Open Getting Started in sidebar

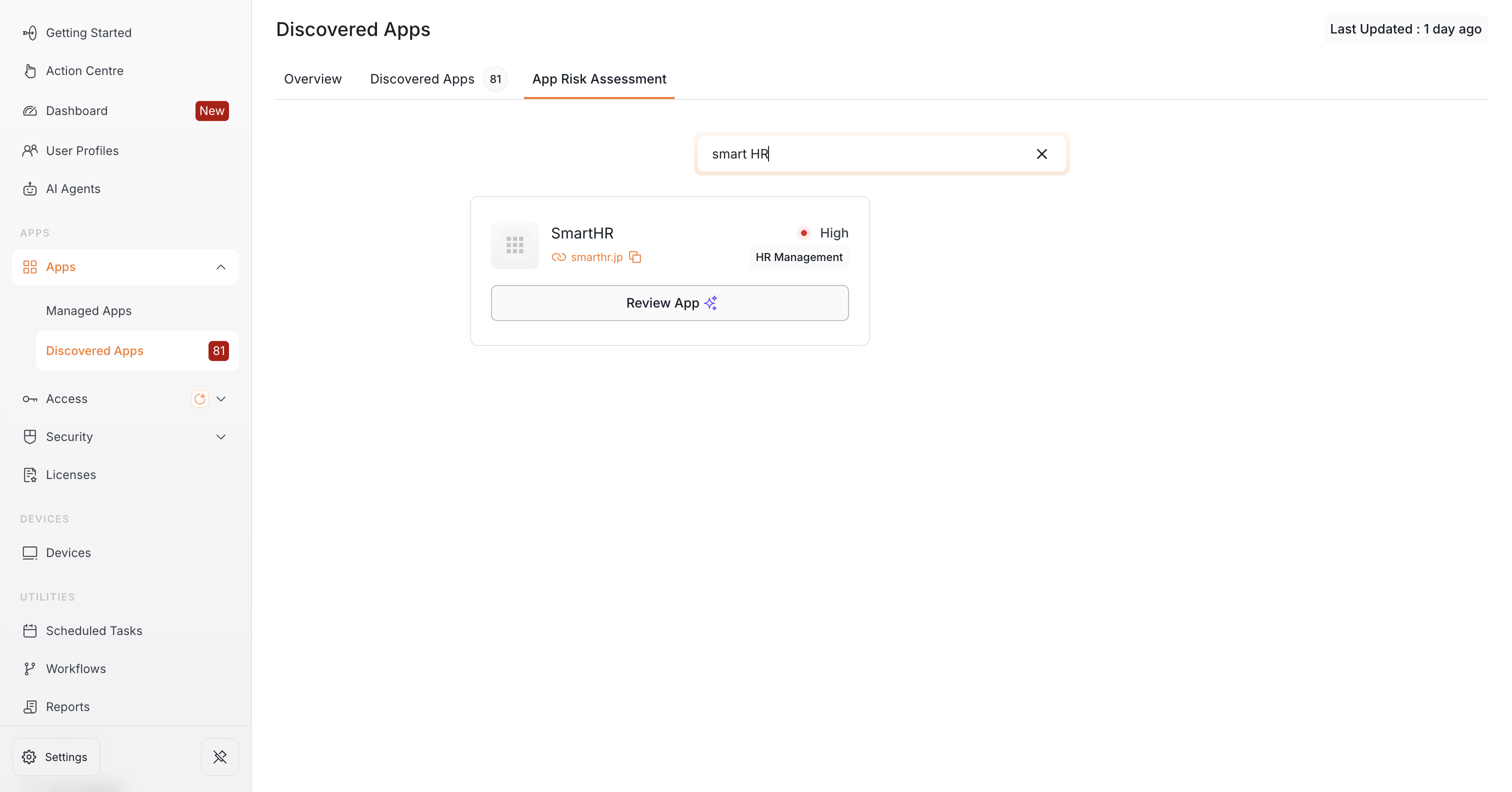pyautogui.click(x=88, y=33)
